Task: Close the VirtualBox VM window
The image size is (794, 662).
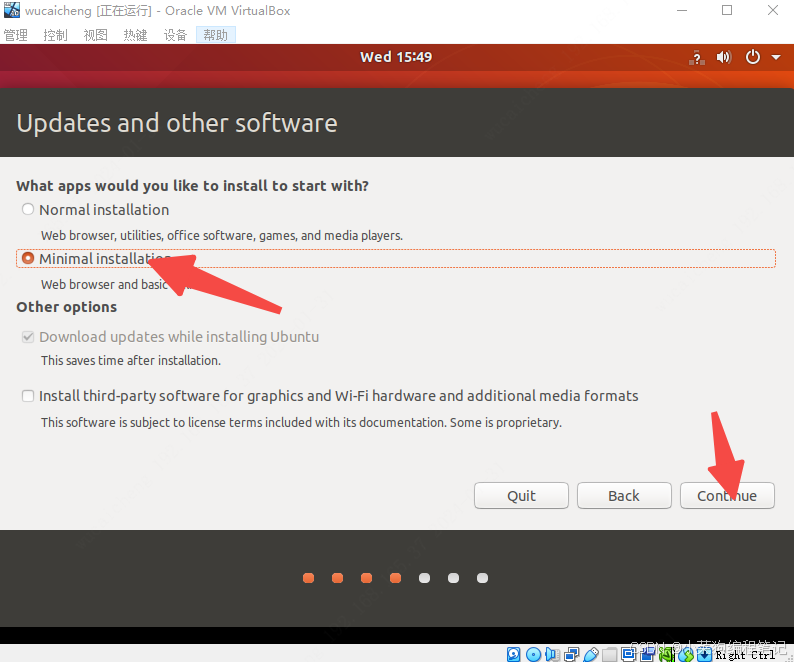Action: click(773, 10)
